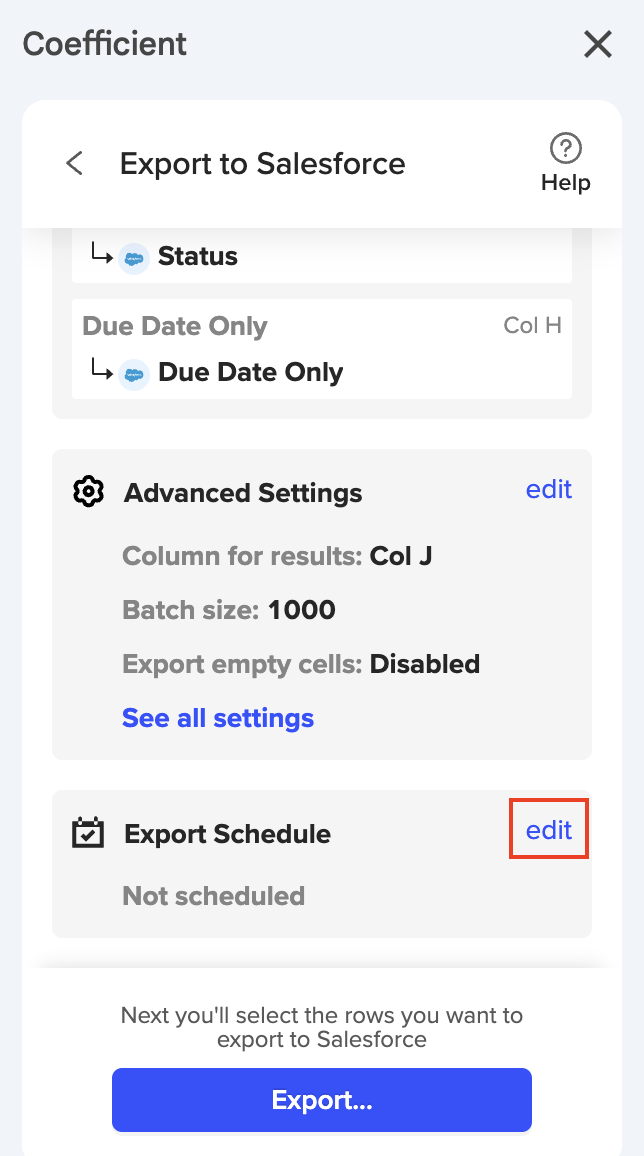Open the Help question mark icon
This screenshot has width=644, height=1156.
(565, 147)
